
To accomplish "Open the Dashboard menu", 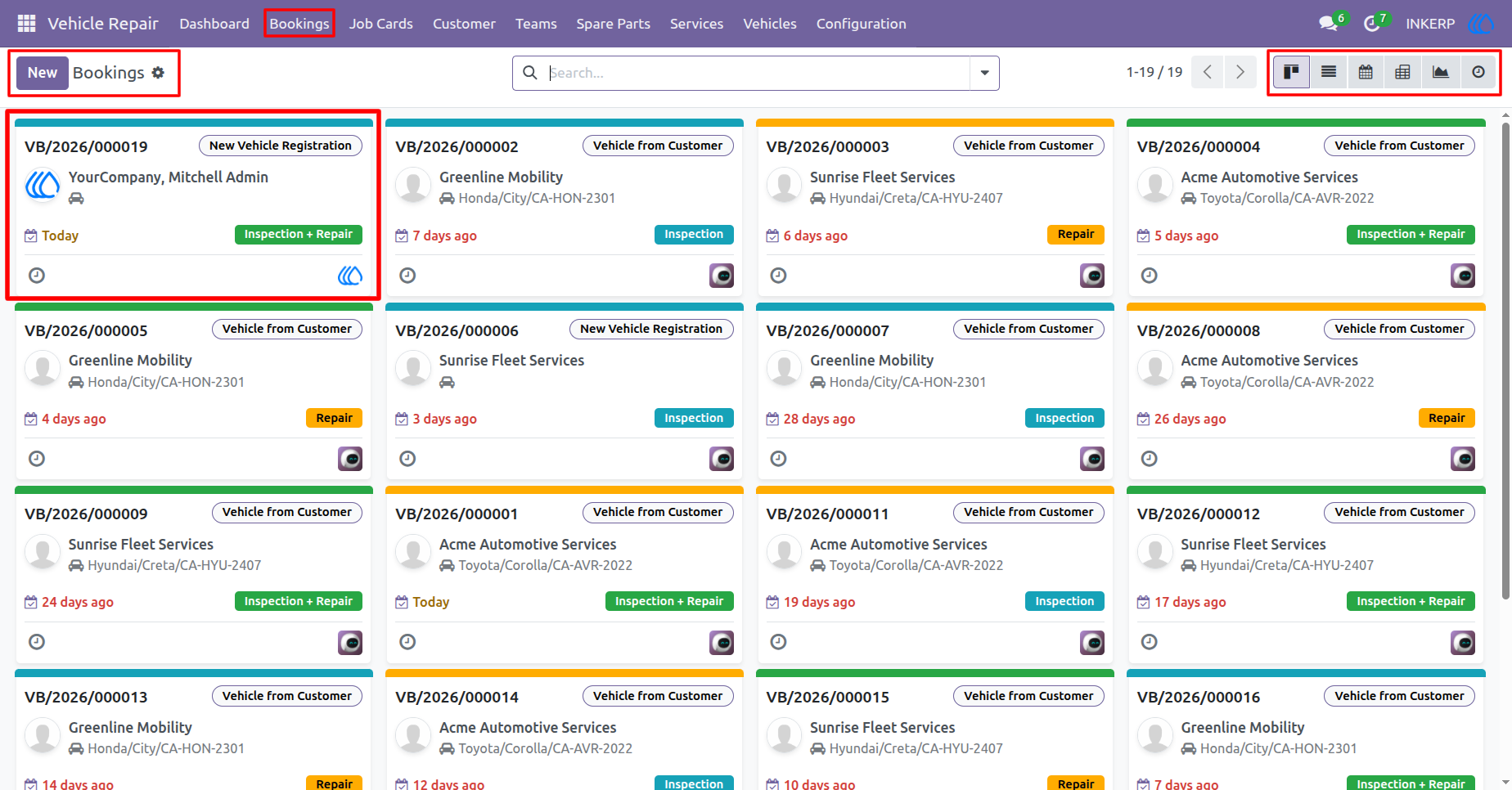I will (x=214, y=24).
